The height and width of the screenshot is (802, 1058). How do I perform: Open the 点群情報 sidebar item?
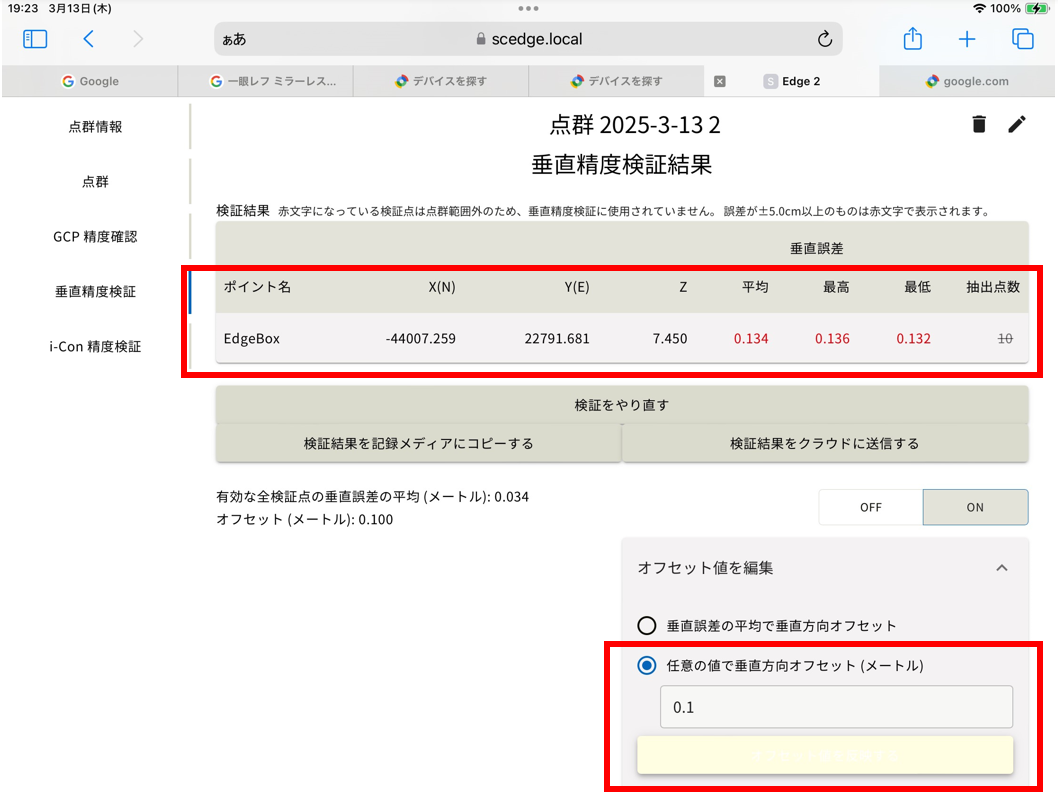tap(95, 127)
